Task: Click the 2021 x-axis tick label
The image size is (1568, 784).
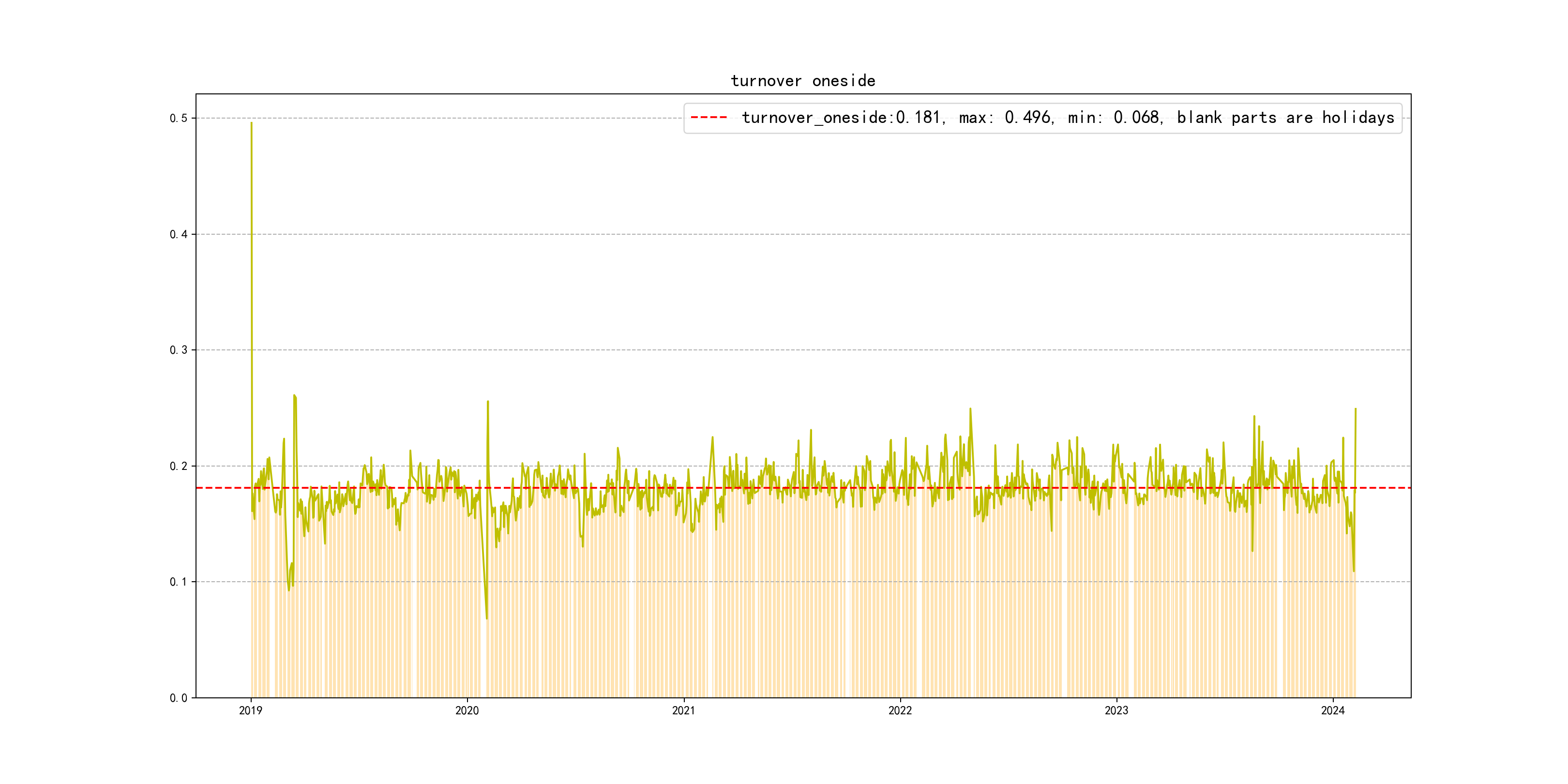Action: [683, 710]
